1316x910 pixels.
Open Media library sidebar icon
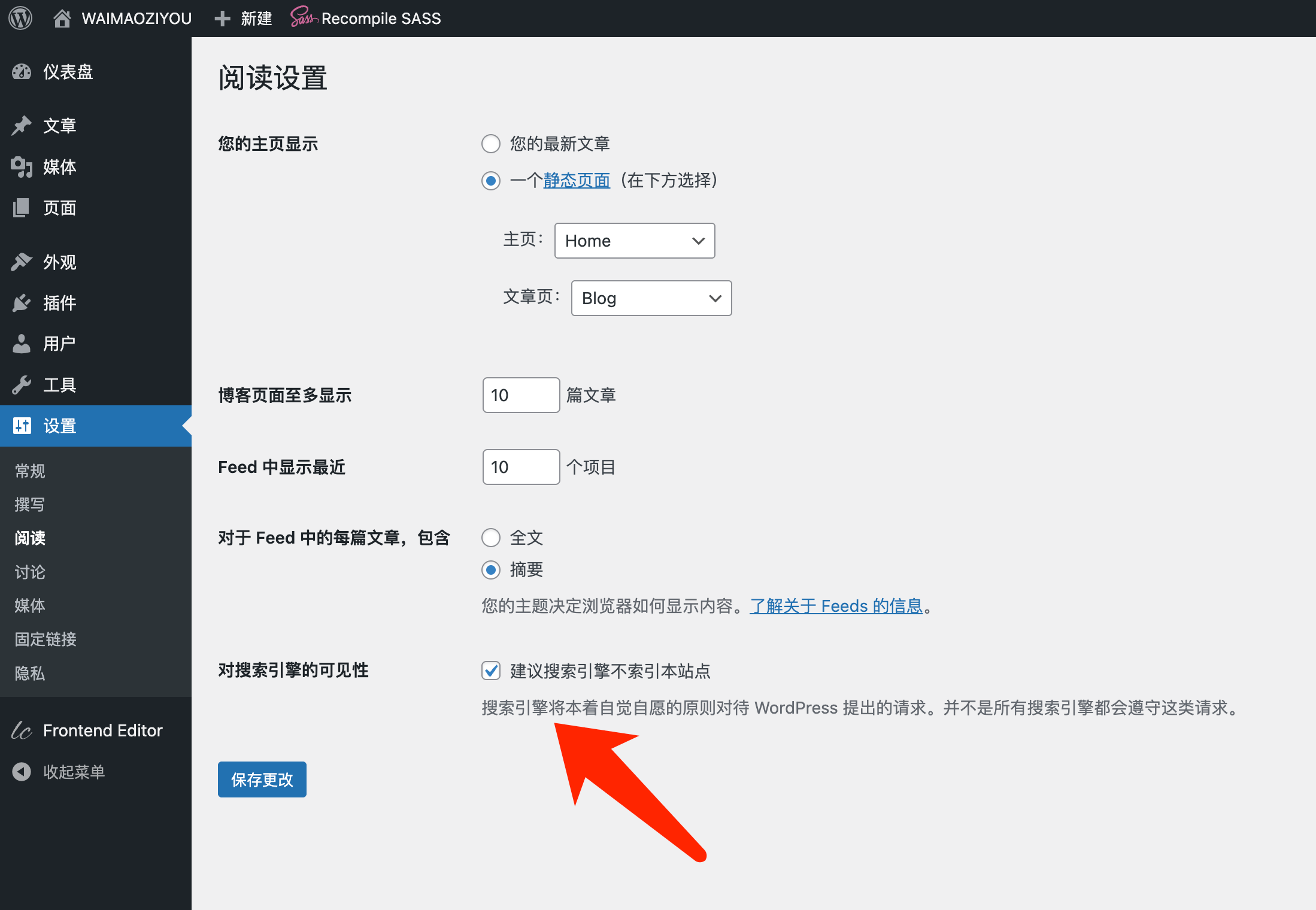point(22,167)
